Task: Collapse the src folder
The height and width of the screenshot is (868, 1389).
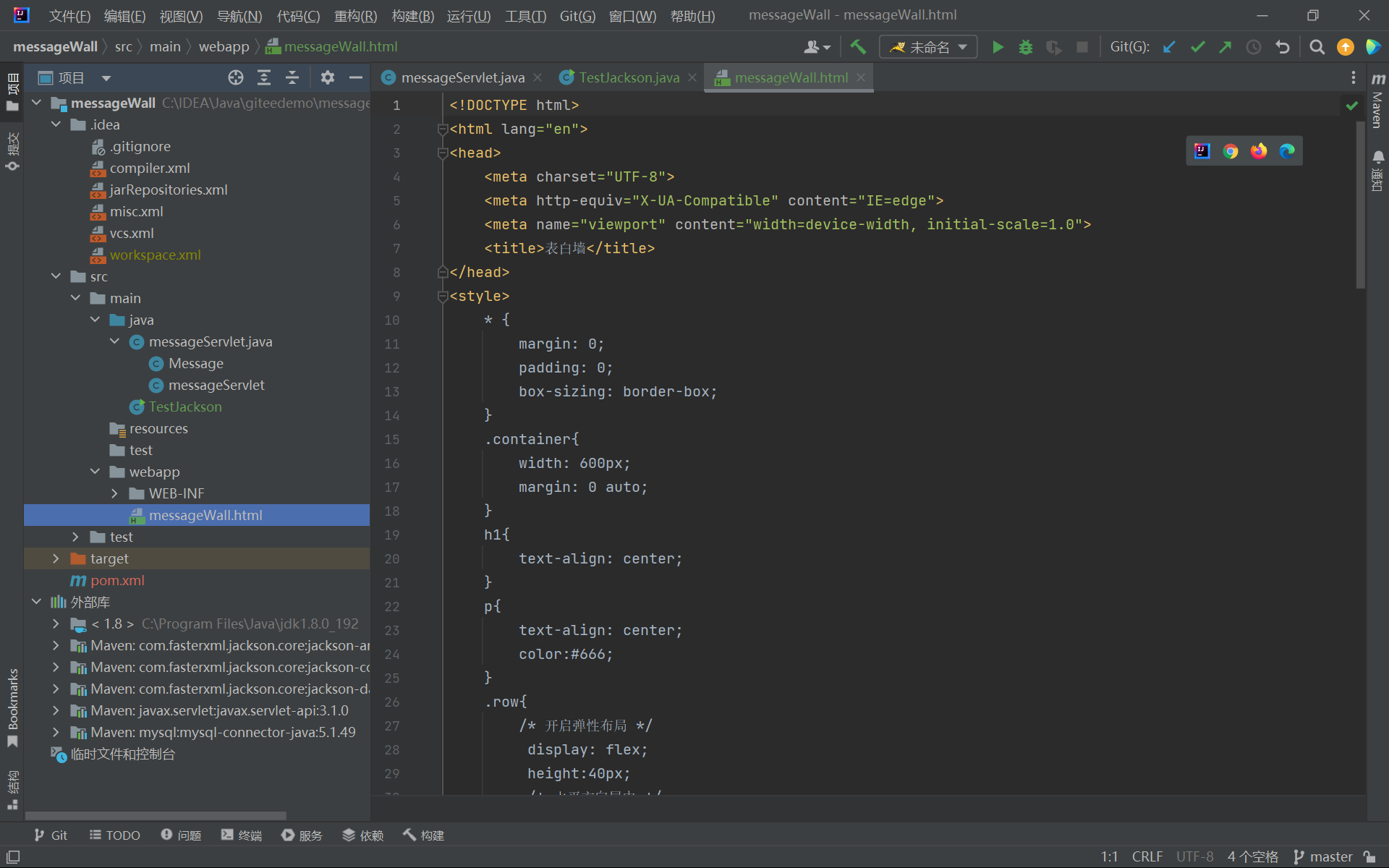Action: click(x=56, y=276)
